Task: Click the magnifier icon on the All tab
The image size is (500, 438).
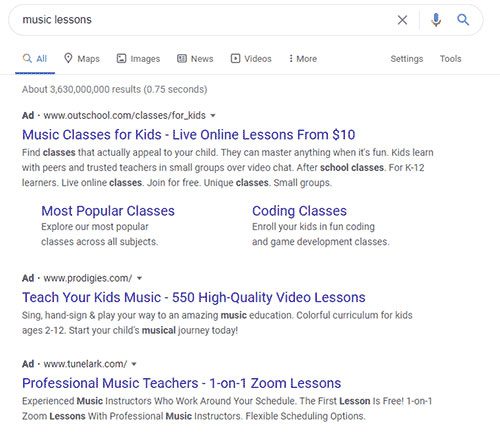Action: (27, 59)
